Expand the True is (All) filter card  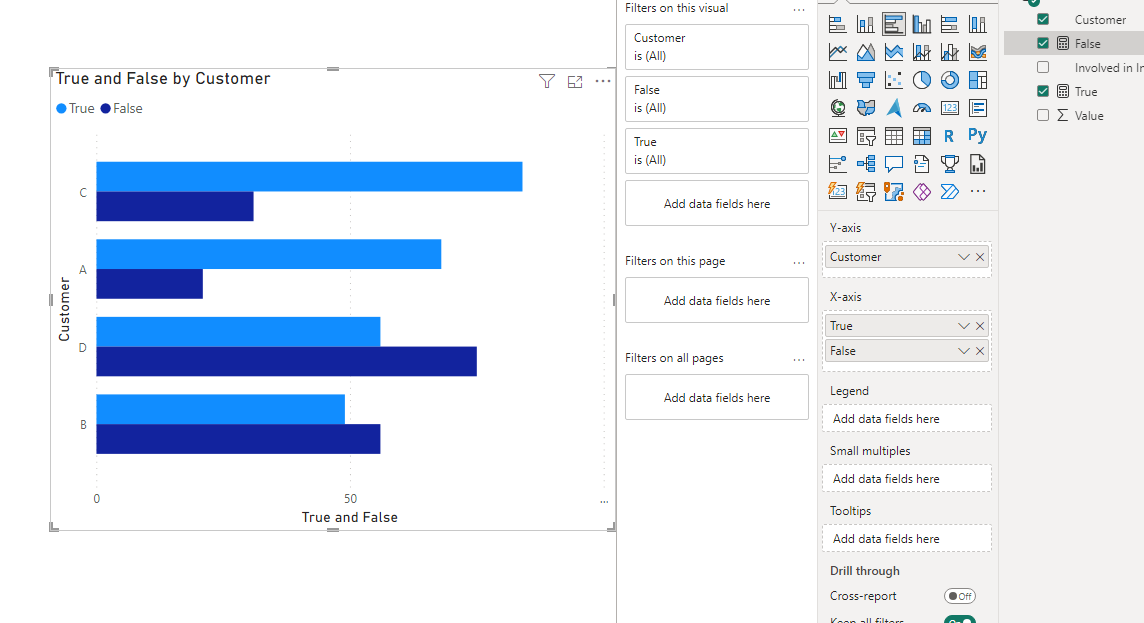[x=716, y=151]
